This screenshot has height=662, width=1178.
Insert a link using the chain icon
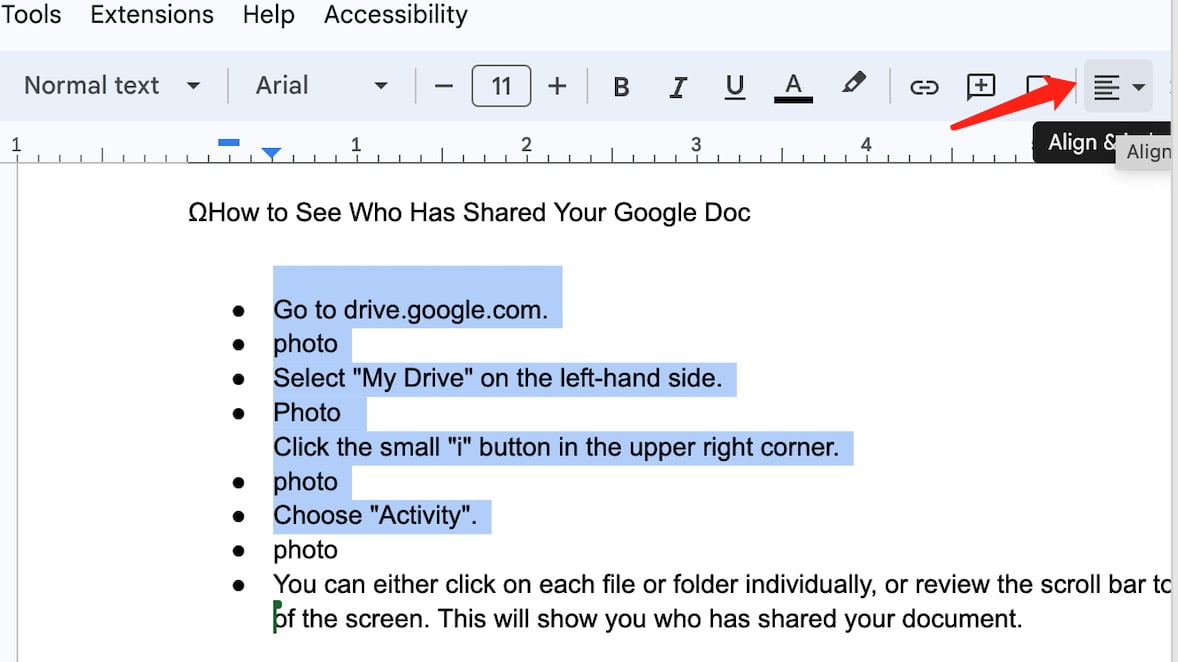pyautogui.click(x=924, y=87)
